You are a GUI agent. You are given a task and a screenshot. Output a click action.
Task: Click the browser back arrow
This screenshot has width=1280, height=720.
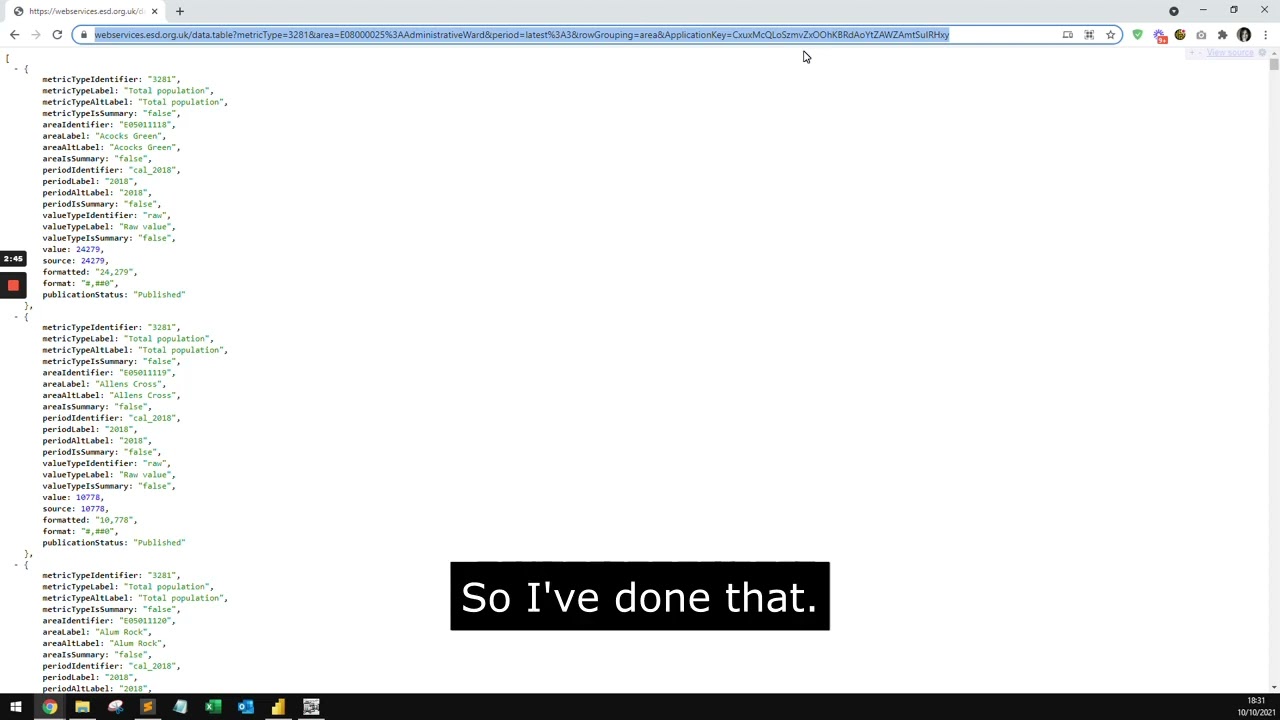pyautogui.click(x=14, y=35)
